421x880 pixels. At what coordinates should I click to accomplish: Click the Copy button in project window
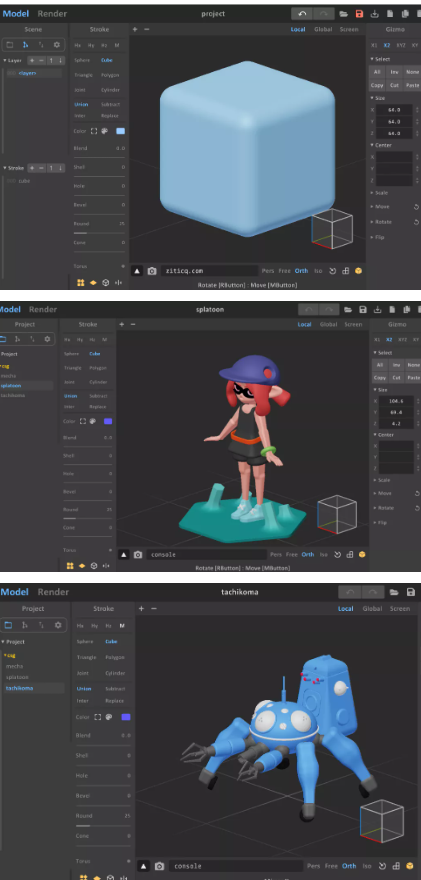377,85
